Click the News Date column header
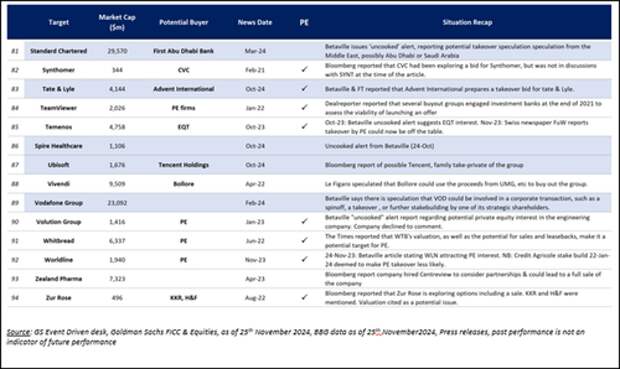Viewport: 620px width, 369px height. (x=255, y=23)
